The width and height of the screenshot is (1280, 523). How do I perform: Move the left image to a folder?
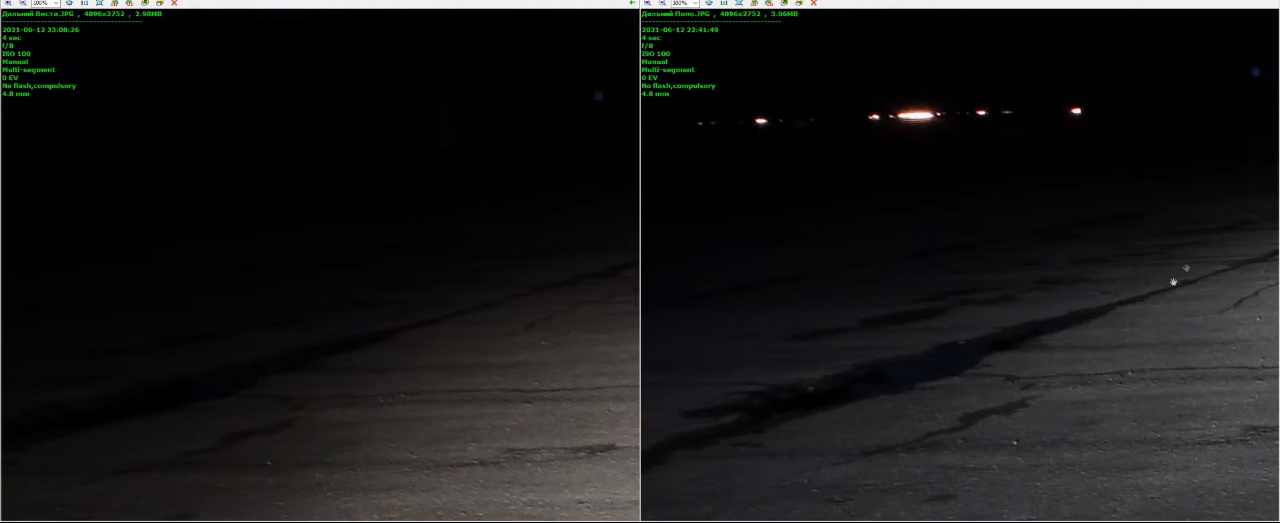click(159, 3)
